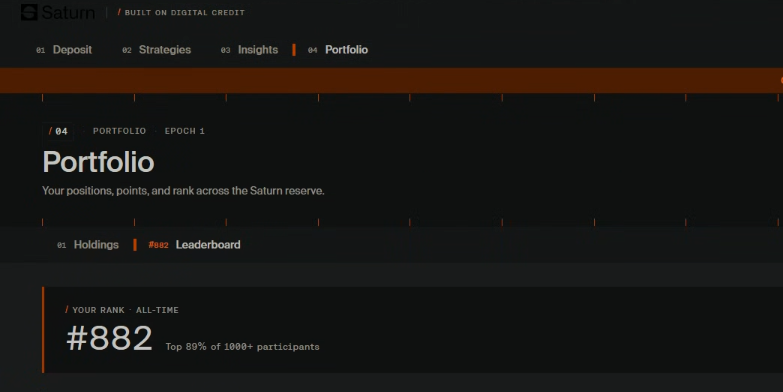Select the Leaderboard sub-tab
The height and width of the screenshot is (392, 783).
click(x=194, y=245)
